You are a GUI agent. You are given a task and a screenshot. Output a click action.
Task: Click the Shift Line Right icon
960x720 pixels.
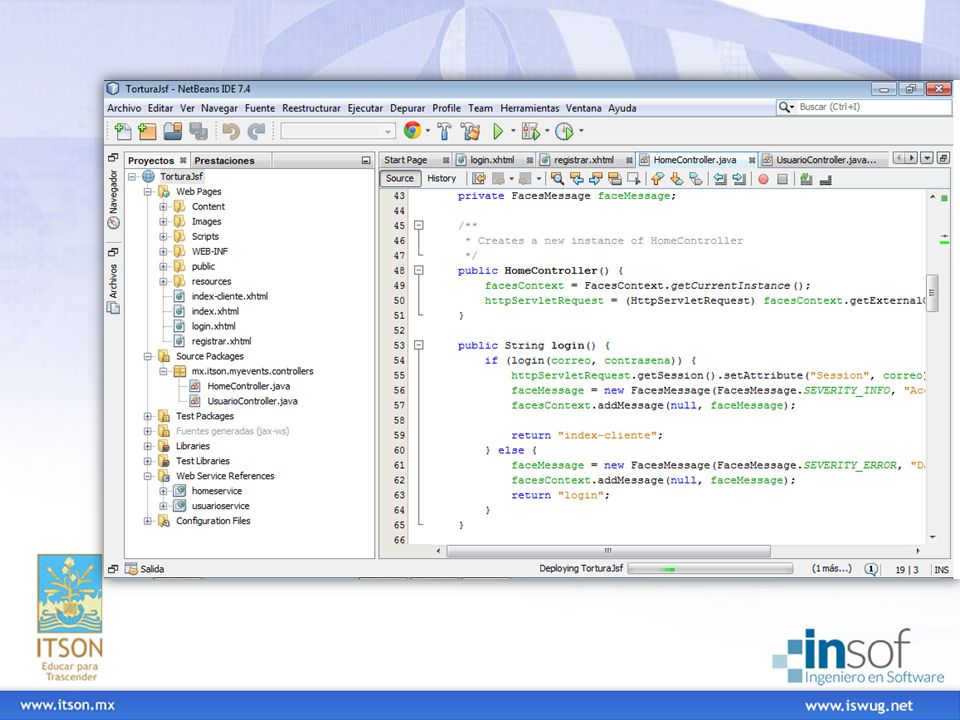(739, 179)
